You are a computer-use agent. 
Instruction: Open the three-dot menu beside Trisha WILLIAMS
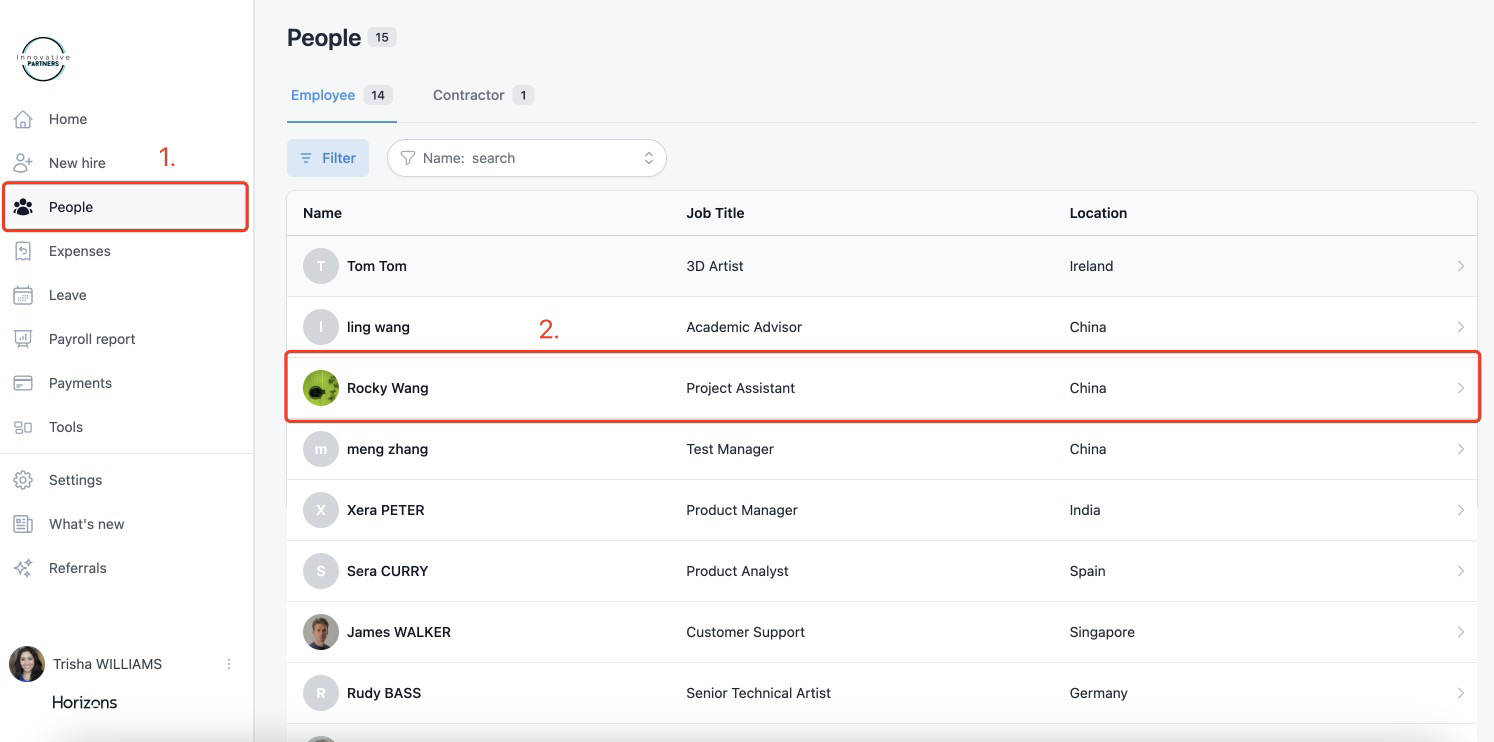click(x=229, y=664)
